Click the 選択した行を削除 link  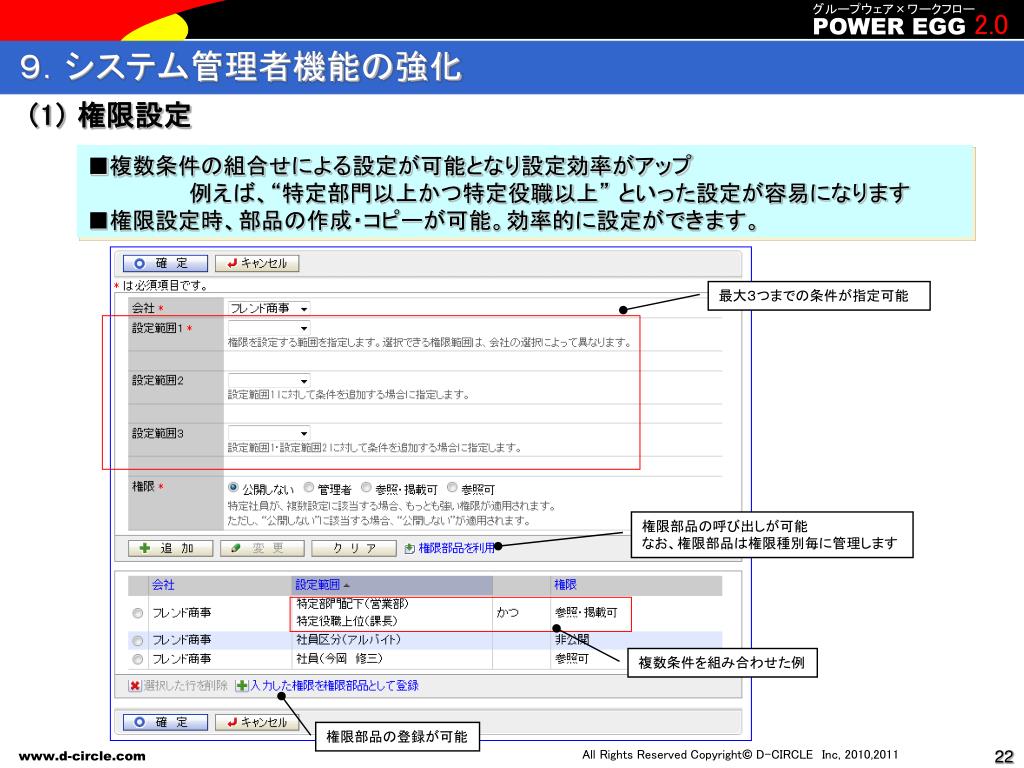point(185,685)
